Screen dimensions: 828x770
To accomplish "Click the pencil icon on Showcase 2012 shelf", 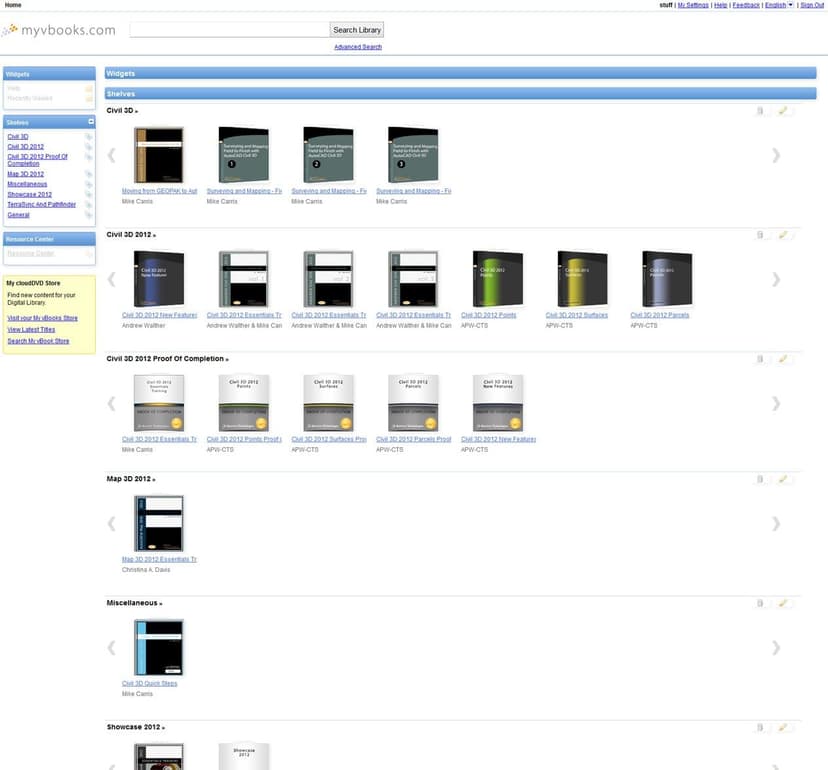I will (x=783, y=727).
